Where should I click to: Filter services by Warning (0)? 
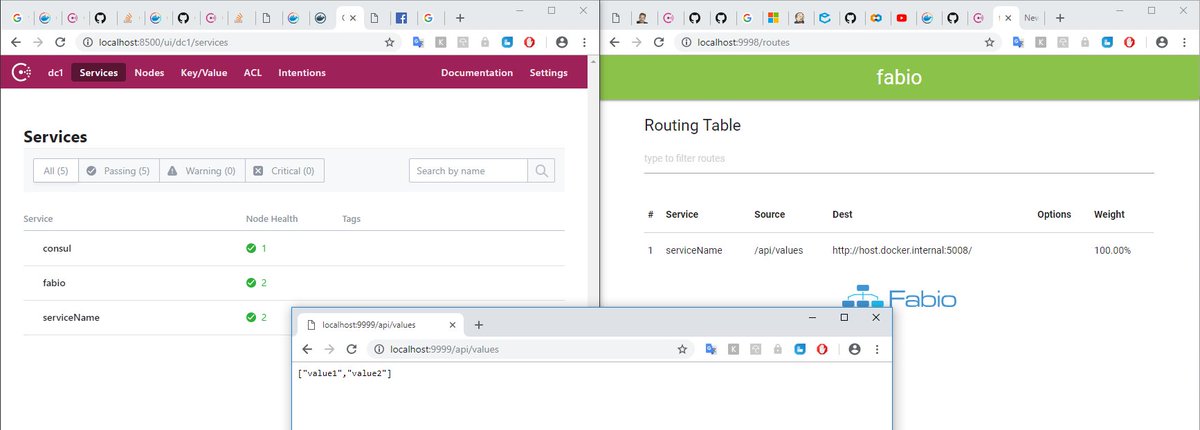click(x=201, y=171)
